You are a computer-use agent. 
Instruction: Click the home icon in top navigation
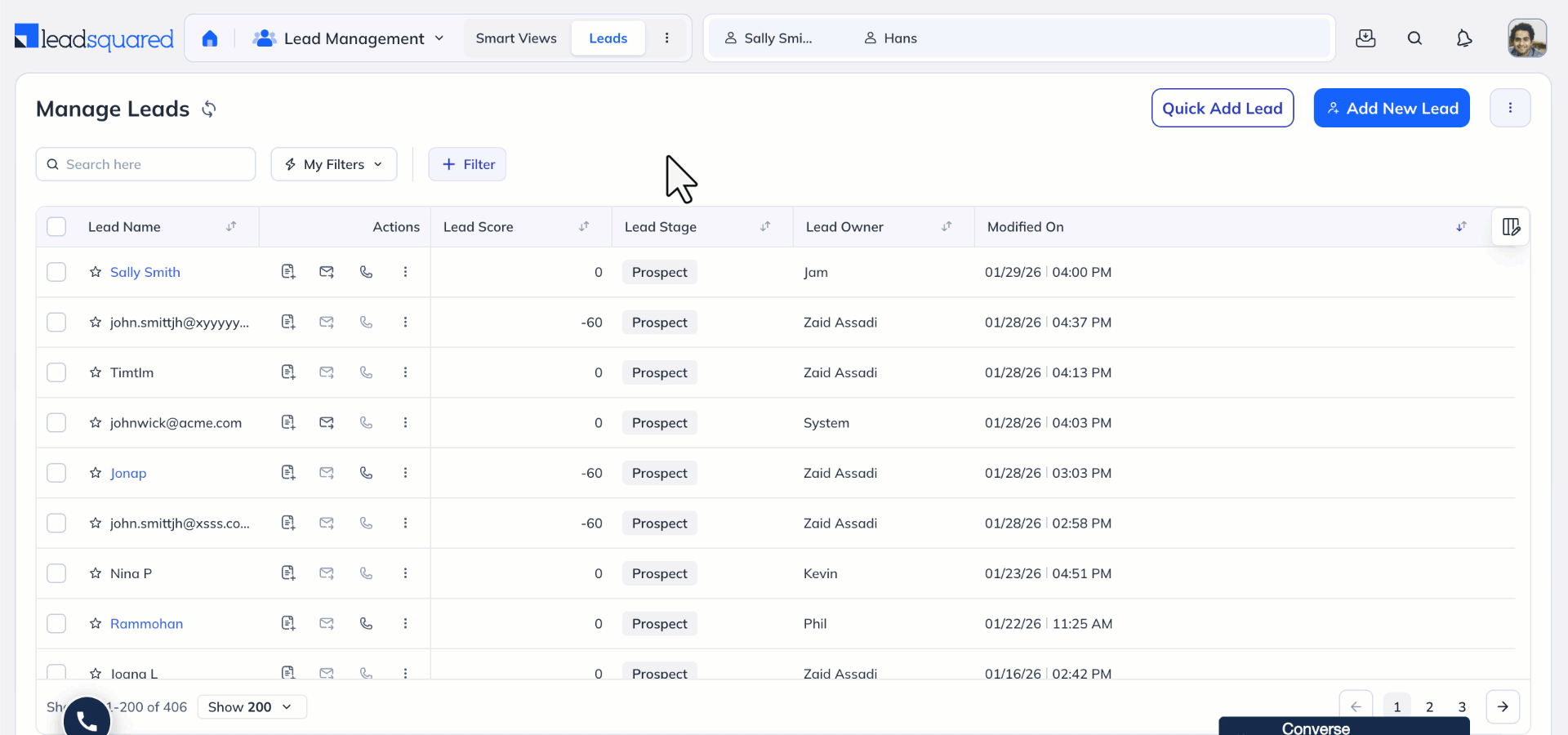[210, 38]
